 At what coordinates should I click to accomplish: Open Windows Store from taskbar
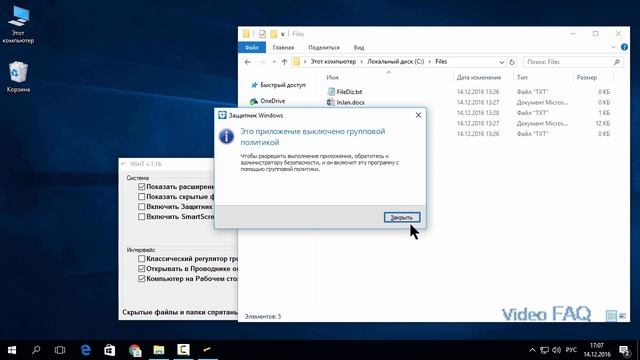(109, 350)
